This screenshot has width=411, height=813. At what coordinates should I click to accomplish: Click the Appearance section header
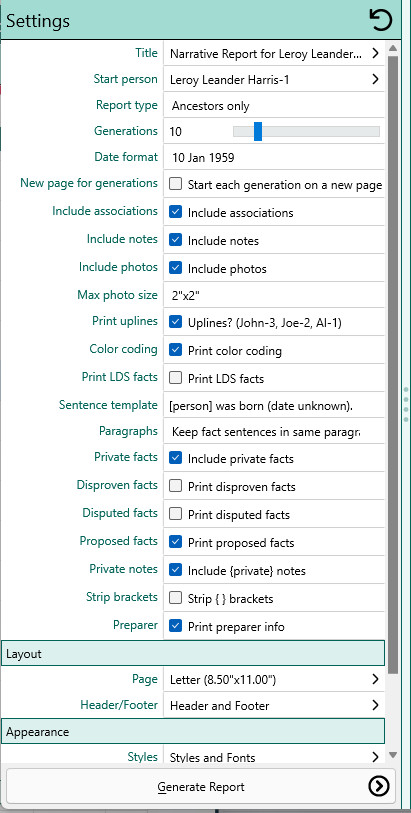(193, 732)
